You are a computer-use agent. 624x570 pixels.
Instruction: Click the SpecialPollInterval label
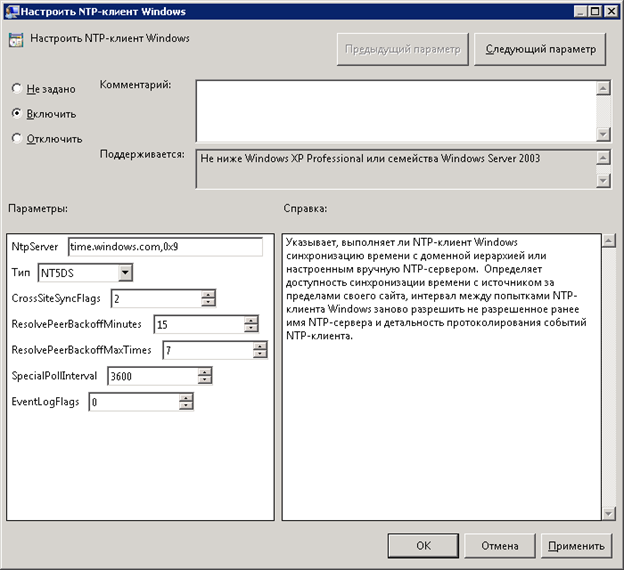coord(54,376)
